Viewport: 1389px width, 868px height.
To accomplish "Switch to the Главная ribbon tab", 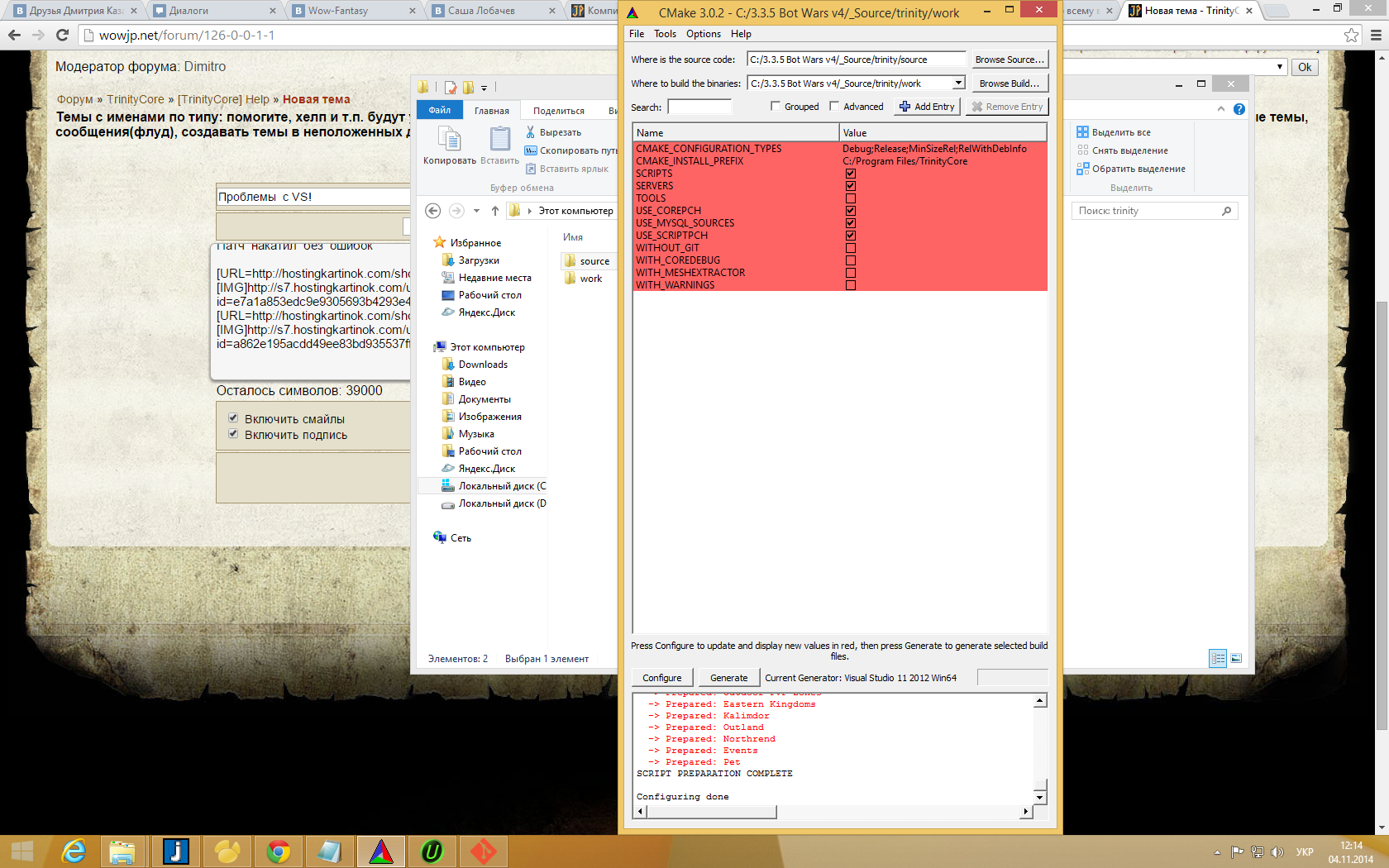I will [492, 111].
